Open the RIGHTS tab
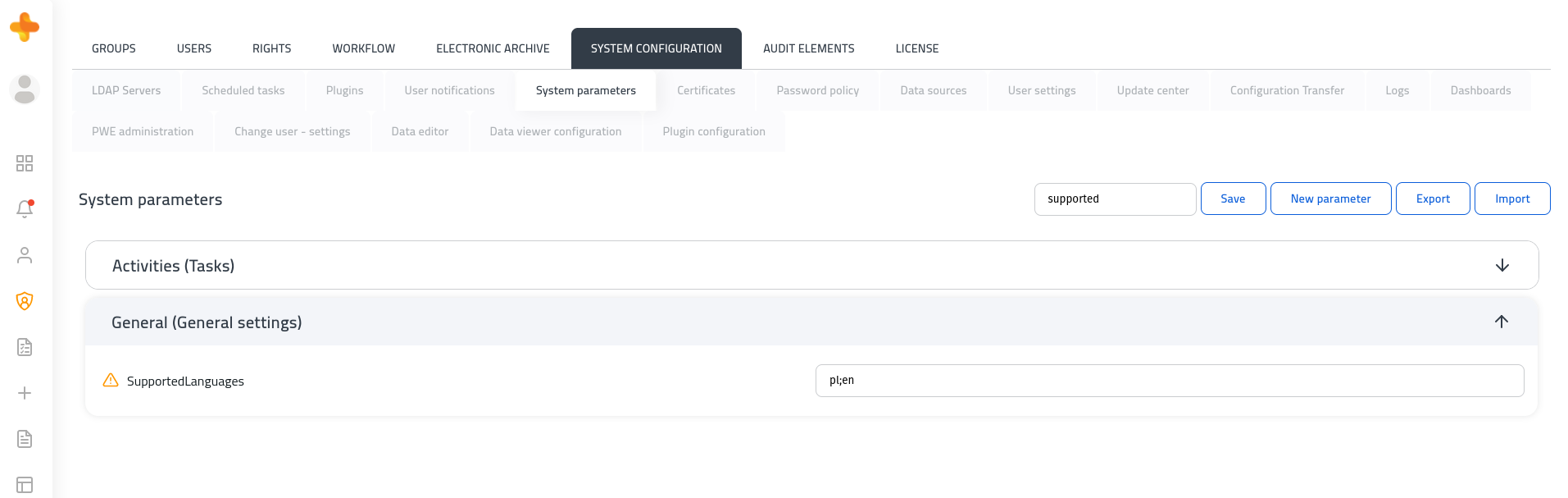The image size is (1568, 498). [272, 48]
